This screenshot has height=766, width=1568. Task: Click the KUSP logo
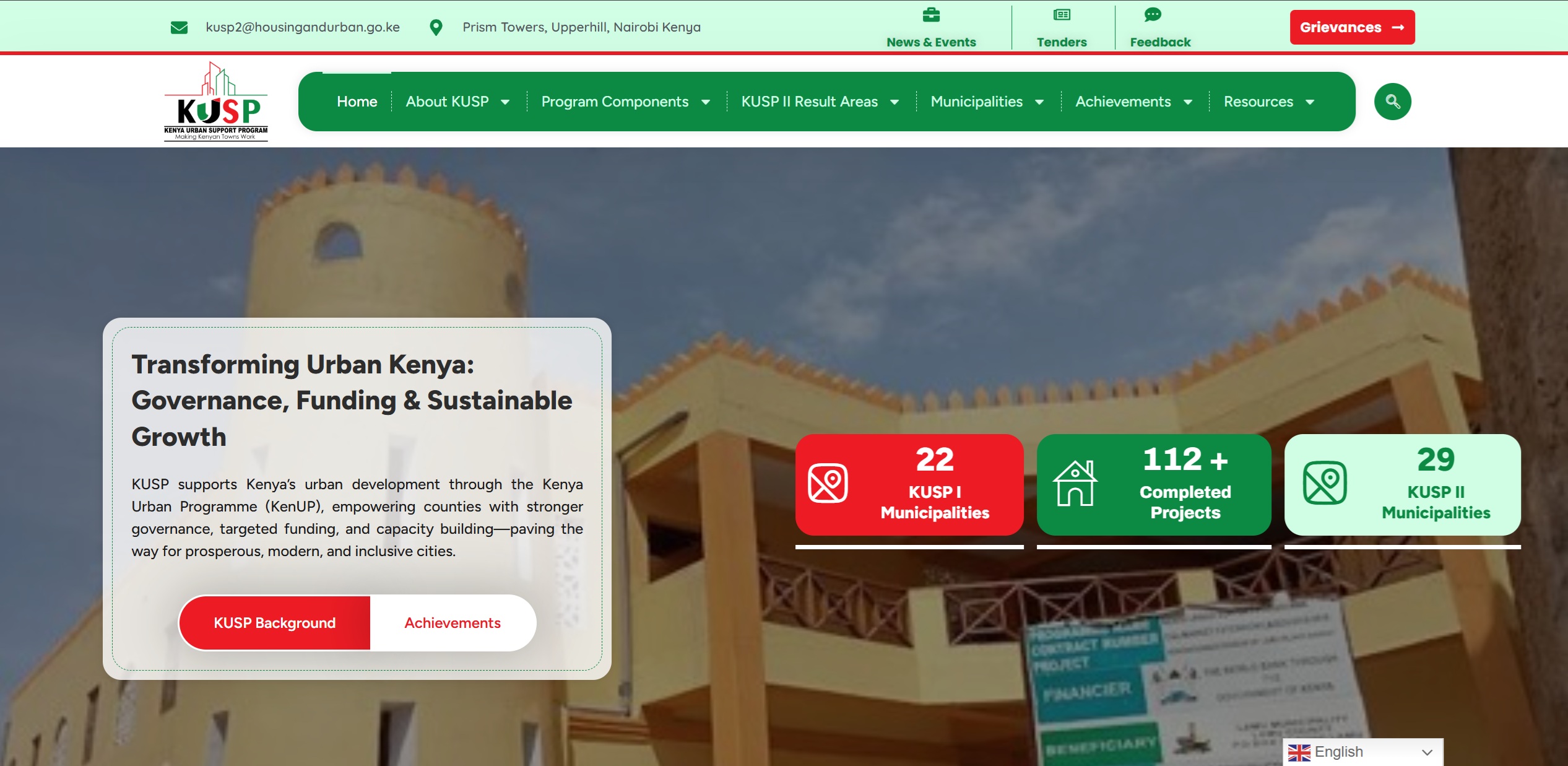pyautogui.click(x=215, y=102)
